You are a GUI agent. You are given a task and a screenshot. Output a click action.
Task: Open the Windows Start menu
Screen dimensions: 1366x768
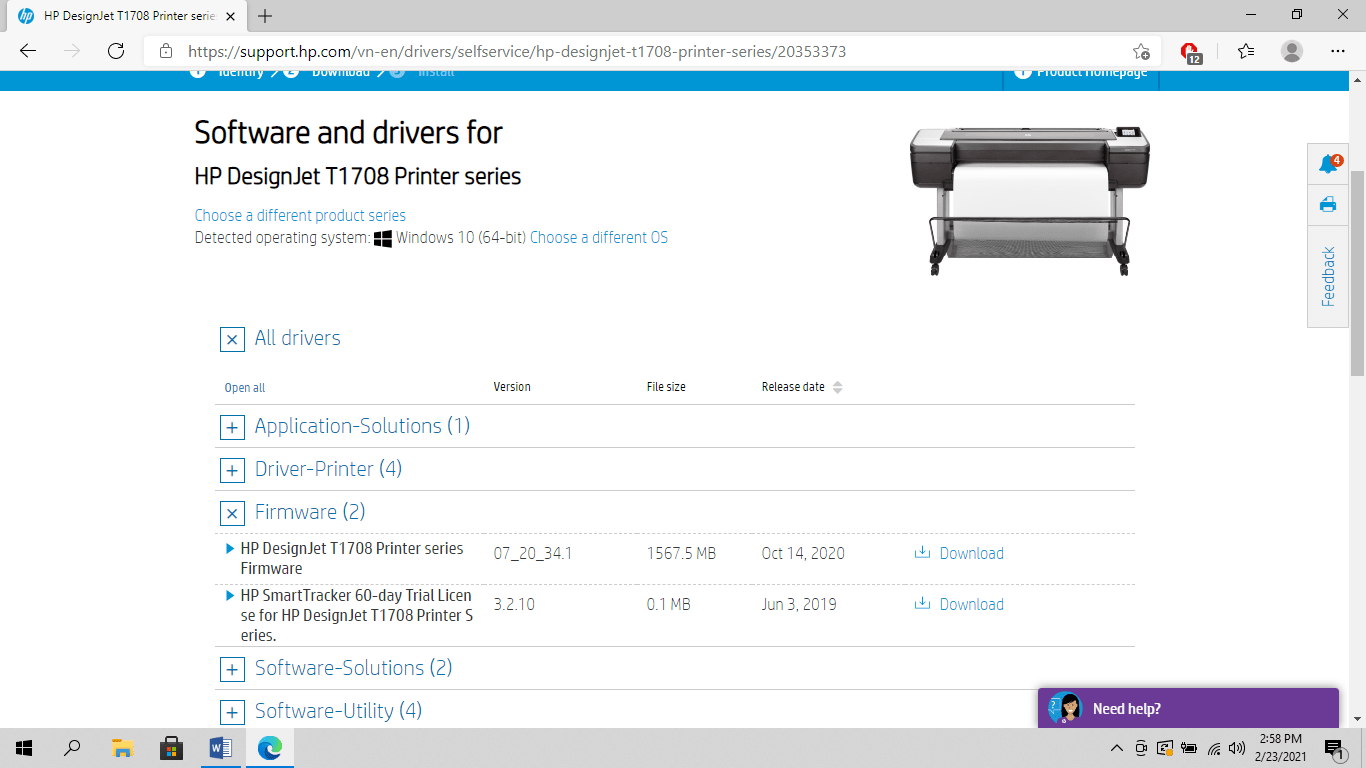(x=24, y=748)
